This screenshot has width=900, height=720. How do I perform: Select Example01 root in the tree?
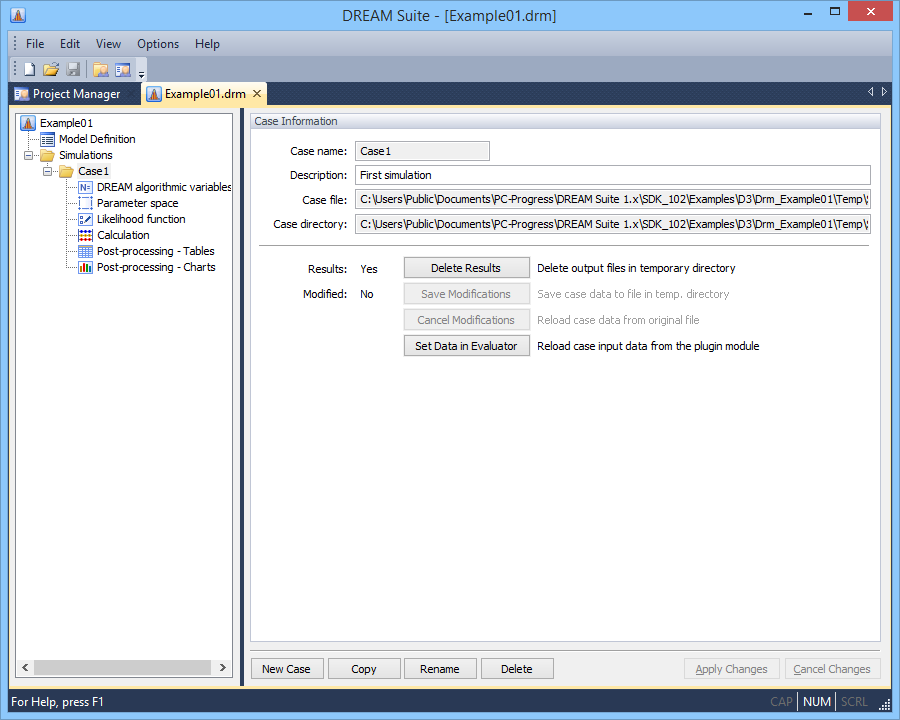[x=66, y=123]
